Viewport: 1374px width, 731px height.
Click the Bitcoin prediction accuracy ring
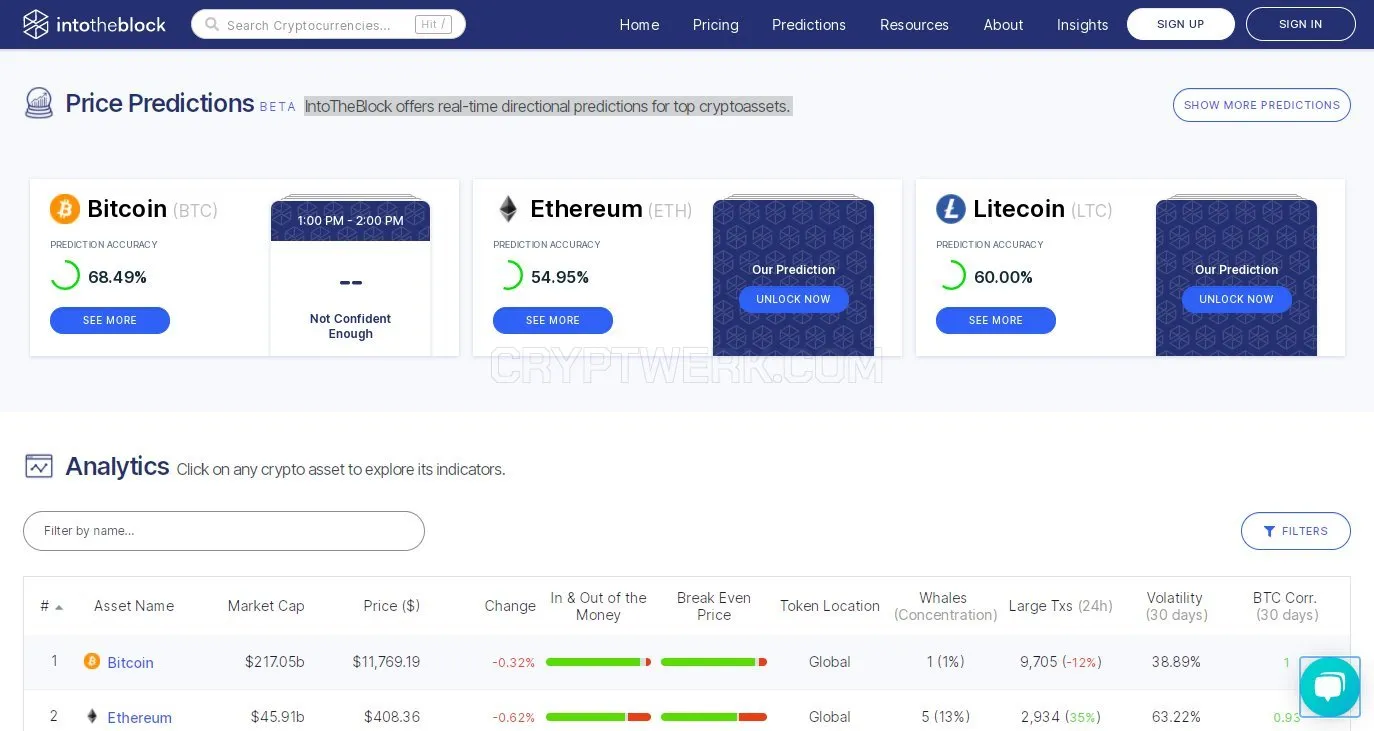point(65,275)
